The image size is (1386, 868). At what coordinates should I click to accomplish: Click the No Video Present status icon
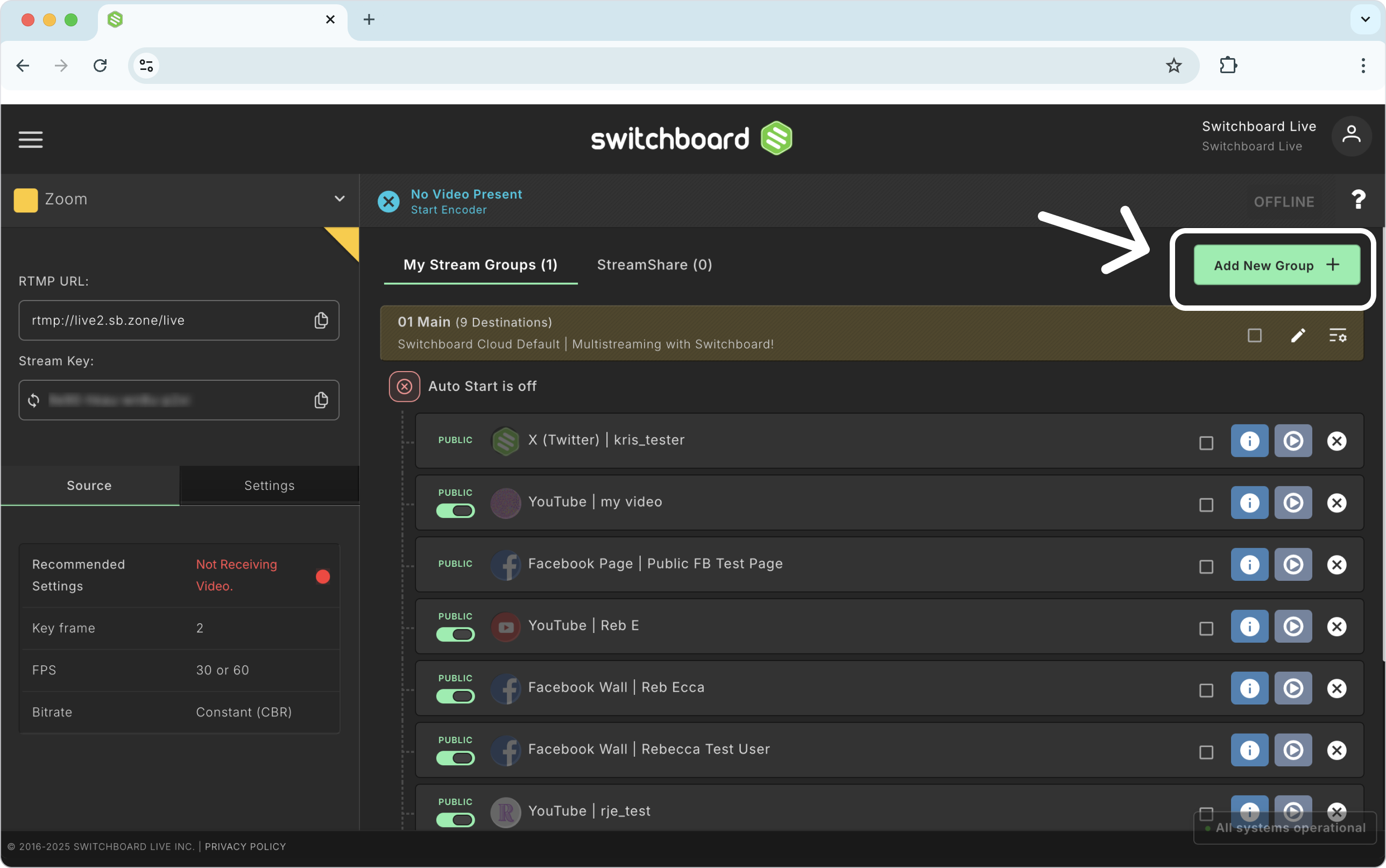click(x=388, y=202)
